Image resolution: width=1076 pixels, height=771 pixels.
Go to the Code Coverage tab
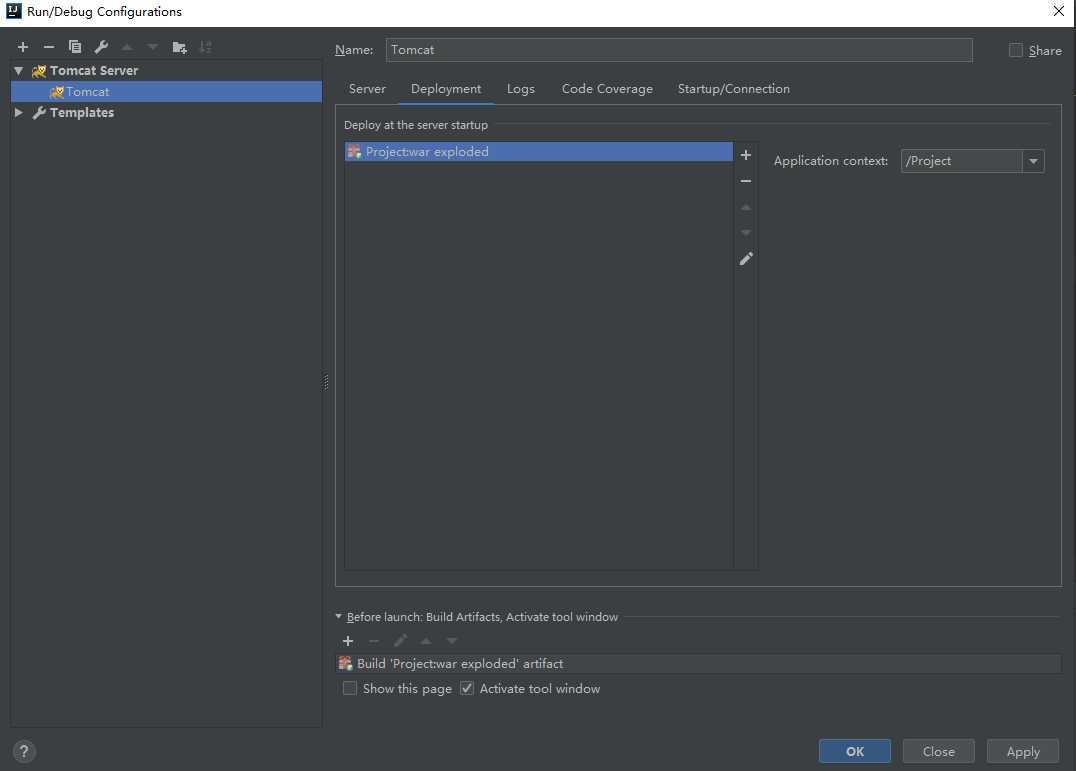point(607,89)
